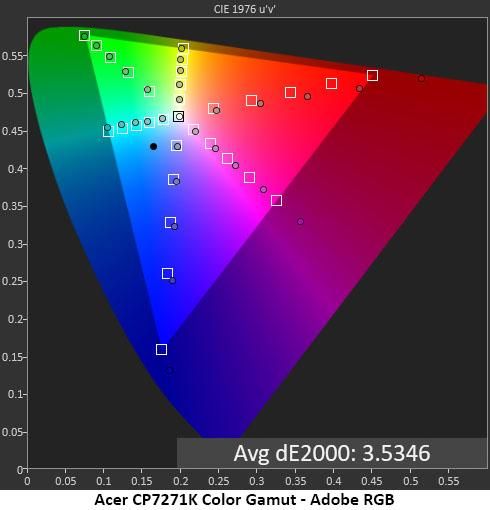Select the cyan target square at the gamut edge
Image resolution: width=490 pixels, height=510 pixels.
coord(108,131)
